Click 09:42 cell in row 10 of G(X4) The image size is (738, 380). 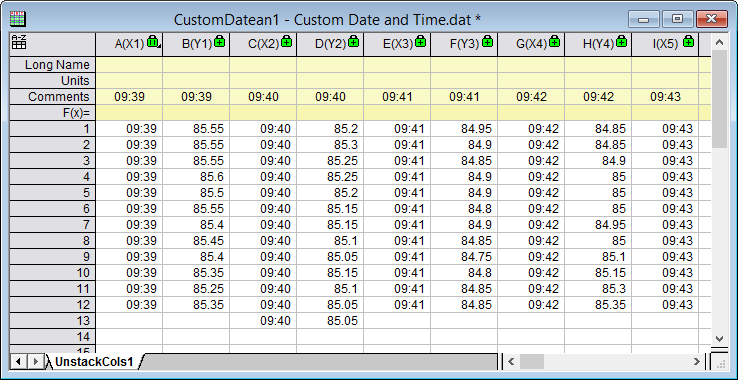tap(531, 273)
